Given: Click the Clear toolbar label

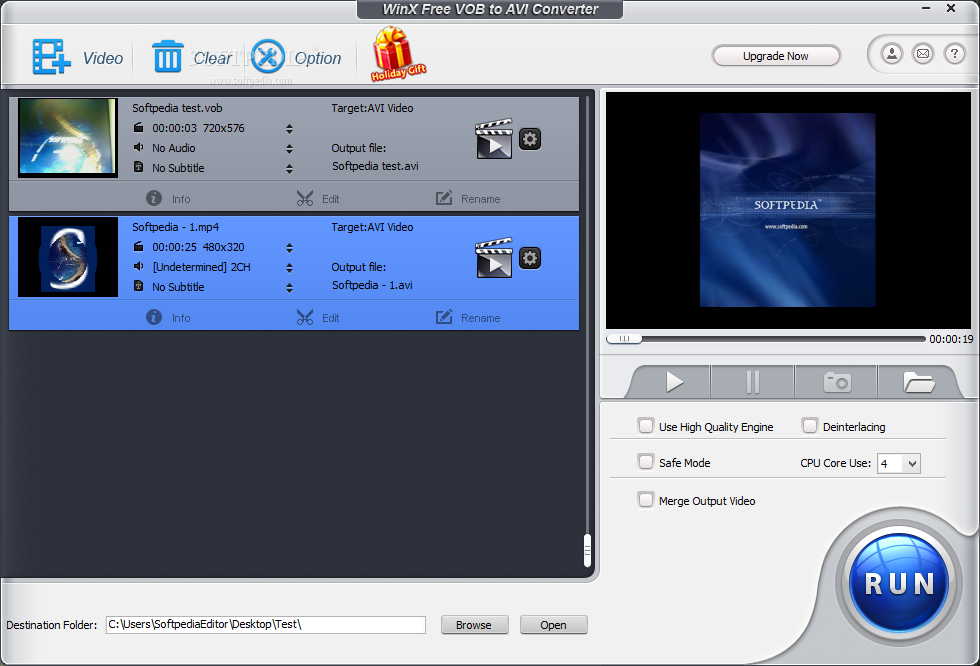Looking at the screenshot, I should tap(212, 58).
